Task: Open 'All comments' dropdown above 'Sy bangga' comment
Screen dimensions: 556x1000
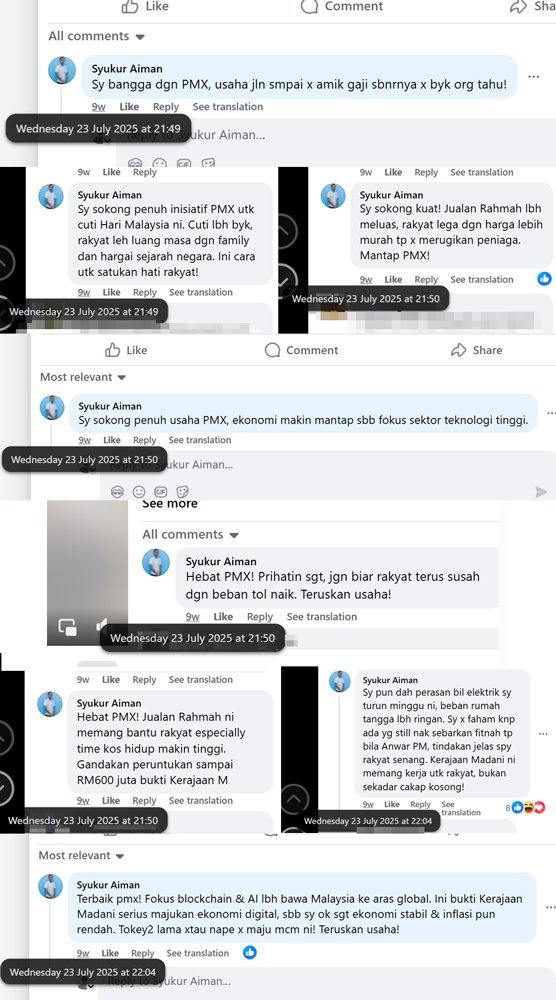Action: tap(96, 36)
